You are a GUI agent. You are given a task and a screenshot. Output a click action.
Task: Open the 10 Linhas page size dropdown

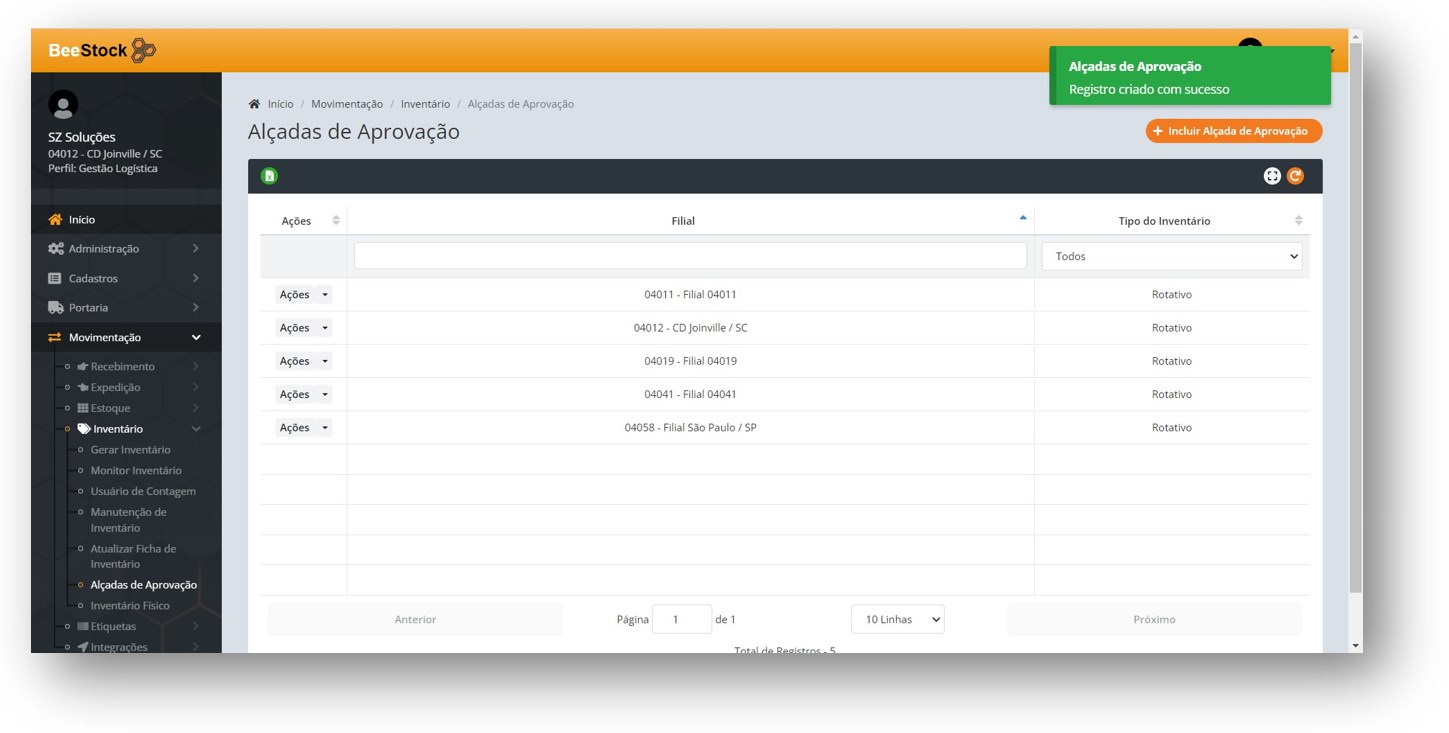pos(897,619)
